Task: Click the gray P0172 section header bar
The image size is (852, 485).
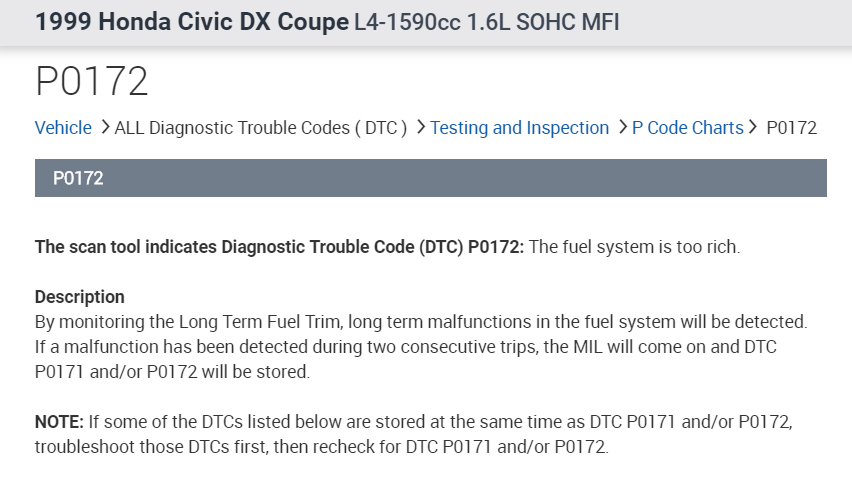Action: pyautogui.click(x=430, y=178)
